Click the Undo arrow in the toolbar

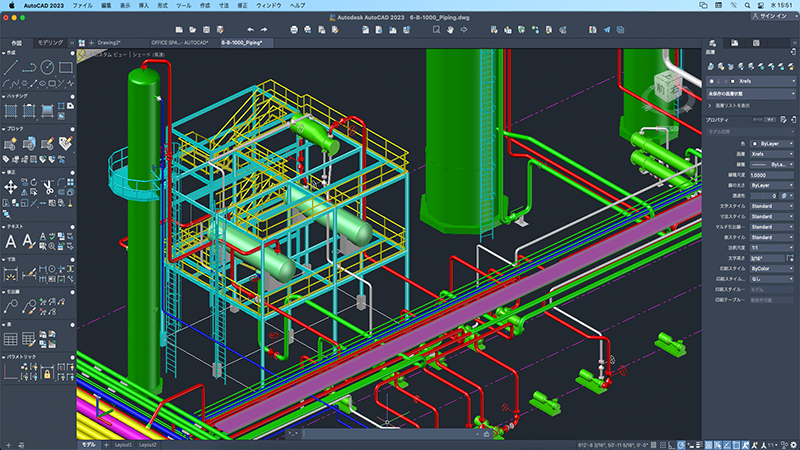pyautogui.click(x=250, y=30)
